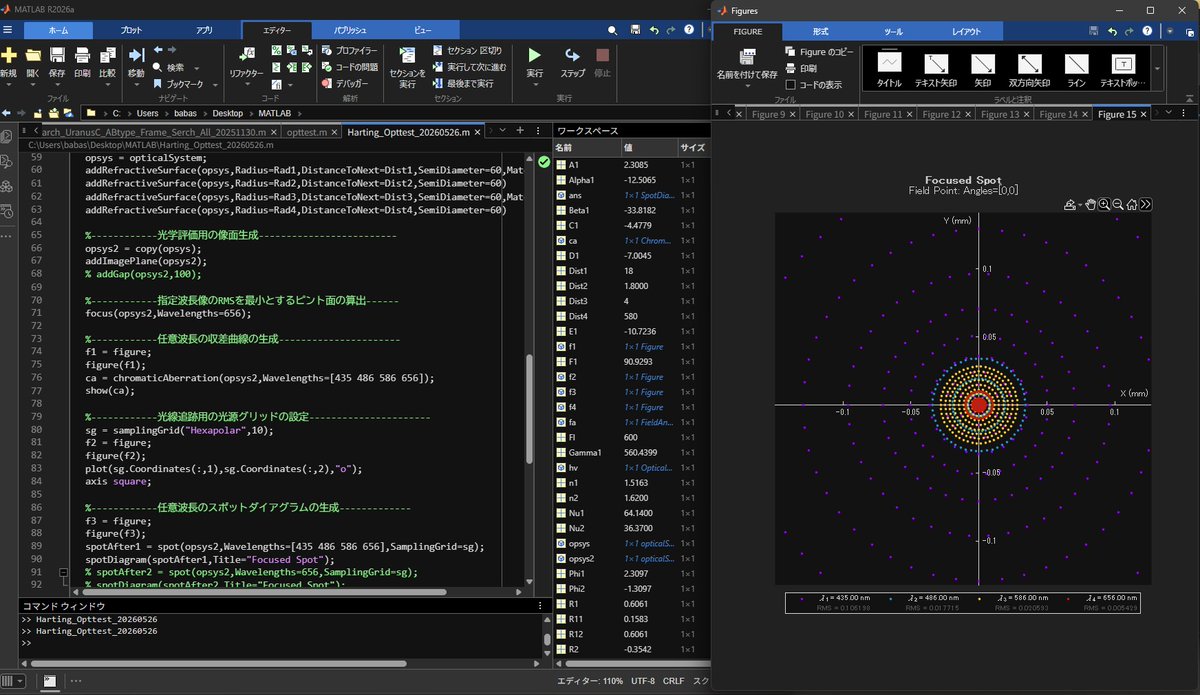The width and height of the screenshot is (1200, 695).
Task: Open the 形式 tab in the Figures window
Action: click(x=820, y=32)
